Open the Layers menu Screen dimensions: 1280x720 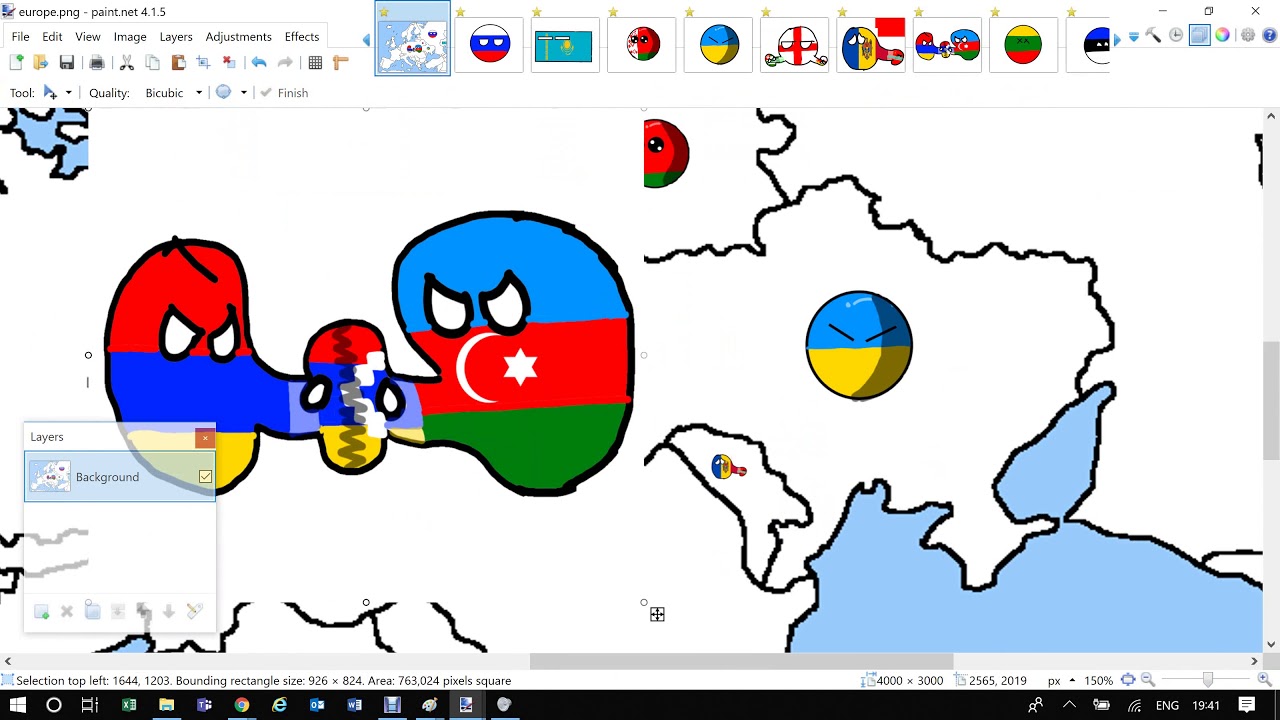pyautogui.click(x=176, y=36)
